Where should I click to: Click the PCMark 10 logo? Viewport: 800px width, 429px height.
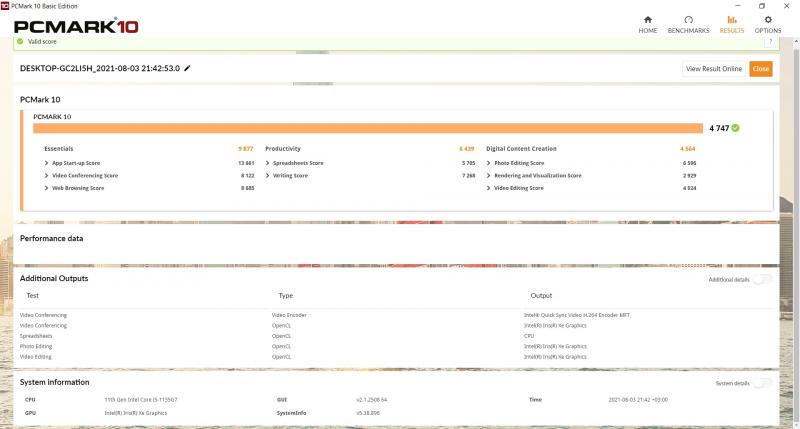[76, 27]
